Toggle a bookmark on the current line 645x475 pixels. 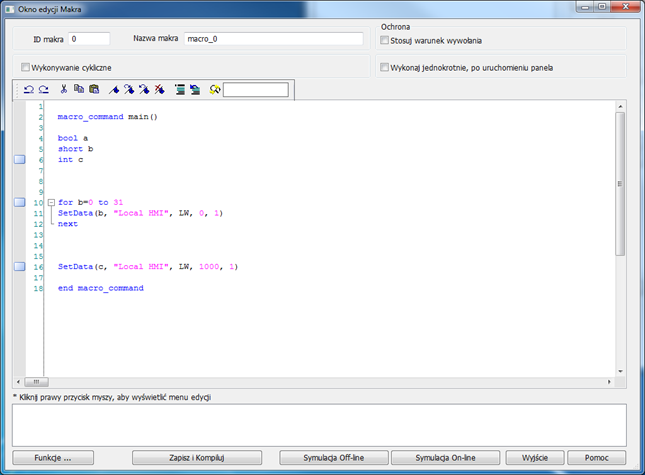pos(114,89)
